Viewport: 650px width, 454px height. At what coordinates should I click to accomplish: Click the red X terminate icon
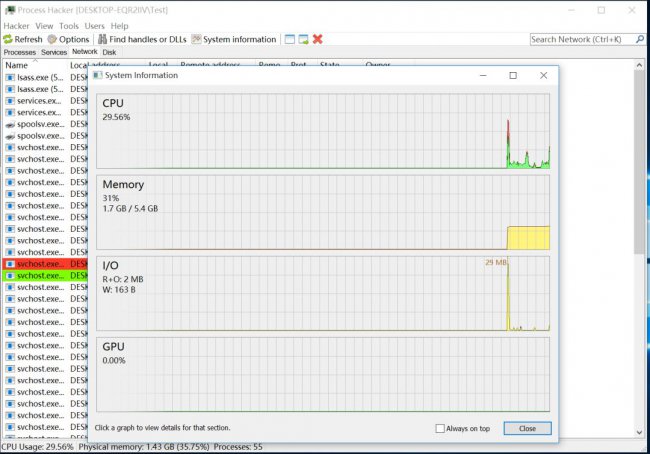pyautogui.click(x=318, y=39)
